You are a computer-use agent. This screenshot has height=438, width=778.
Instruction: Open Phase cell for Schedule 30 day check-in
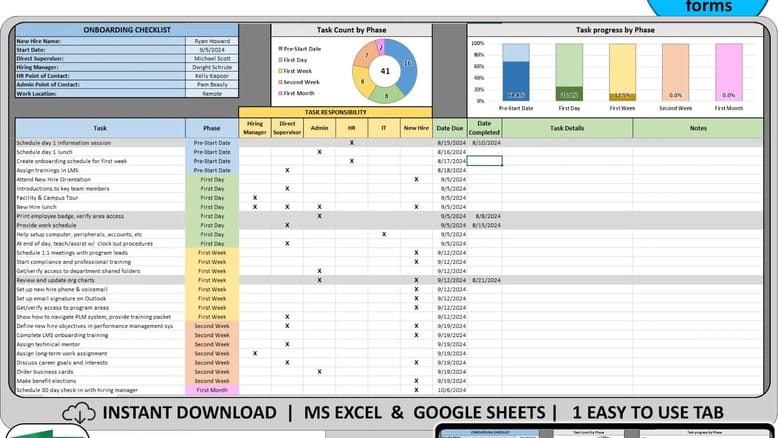[211, 390]
